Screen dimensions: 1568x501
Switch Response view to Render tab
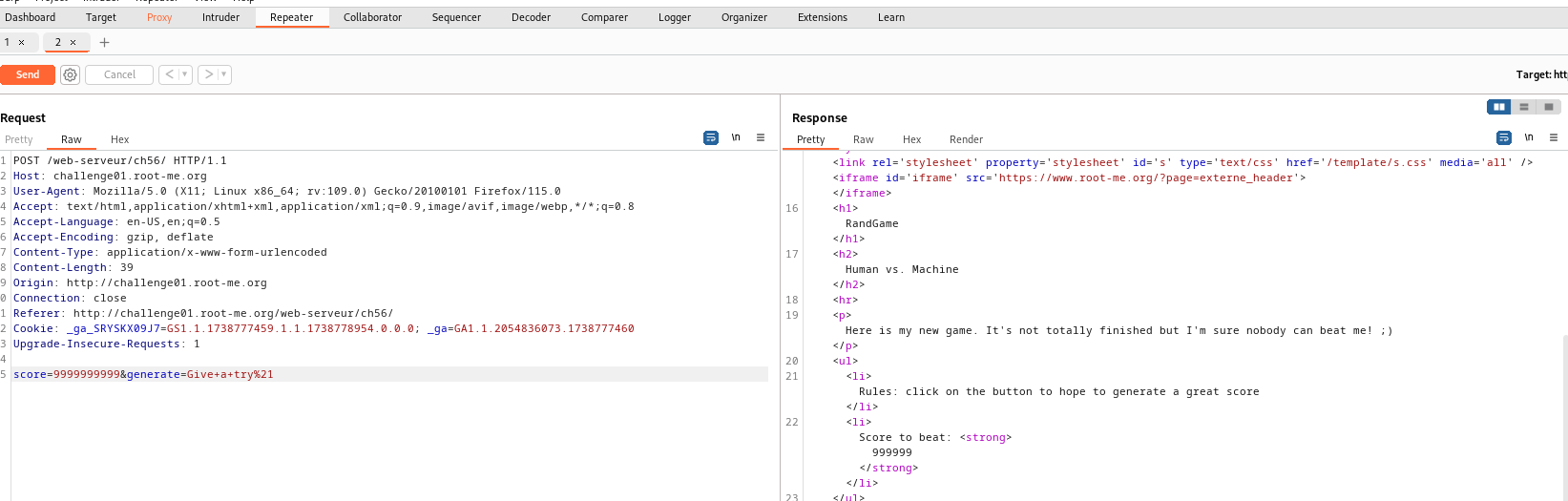(x=966, y=139)
